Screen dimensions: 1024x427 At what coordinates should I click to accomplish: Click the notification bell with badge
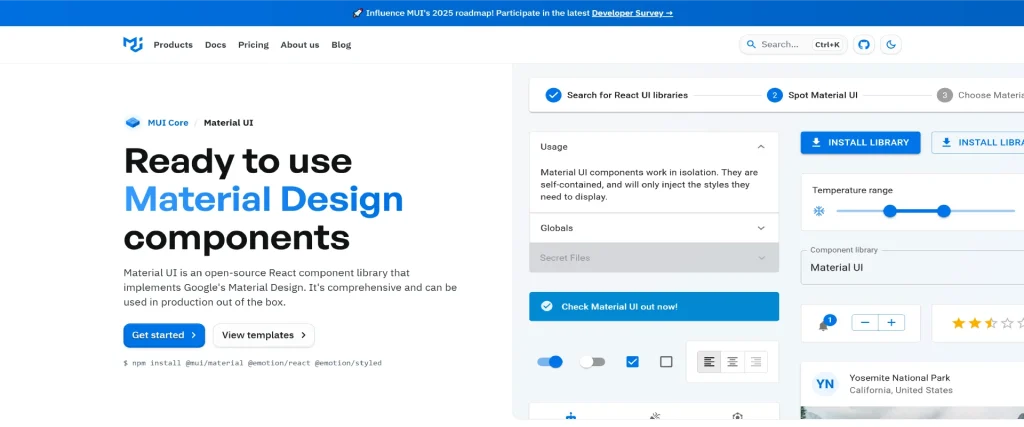(x=824, y=324)
